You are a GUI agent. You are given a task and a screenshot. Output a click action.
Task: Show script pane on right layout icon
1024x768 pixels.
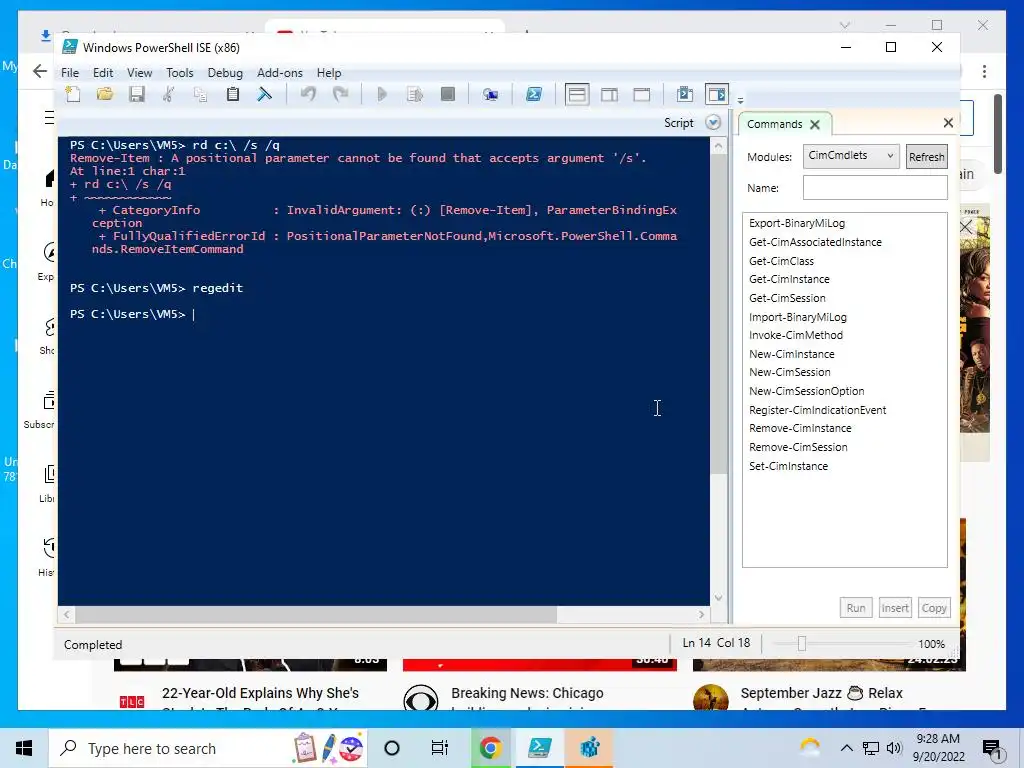click(609, 95)
